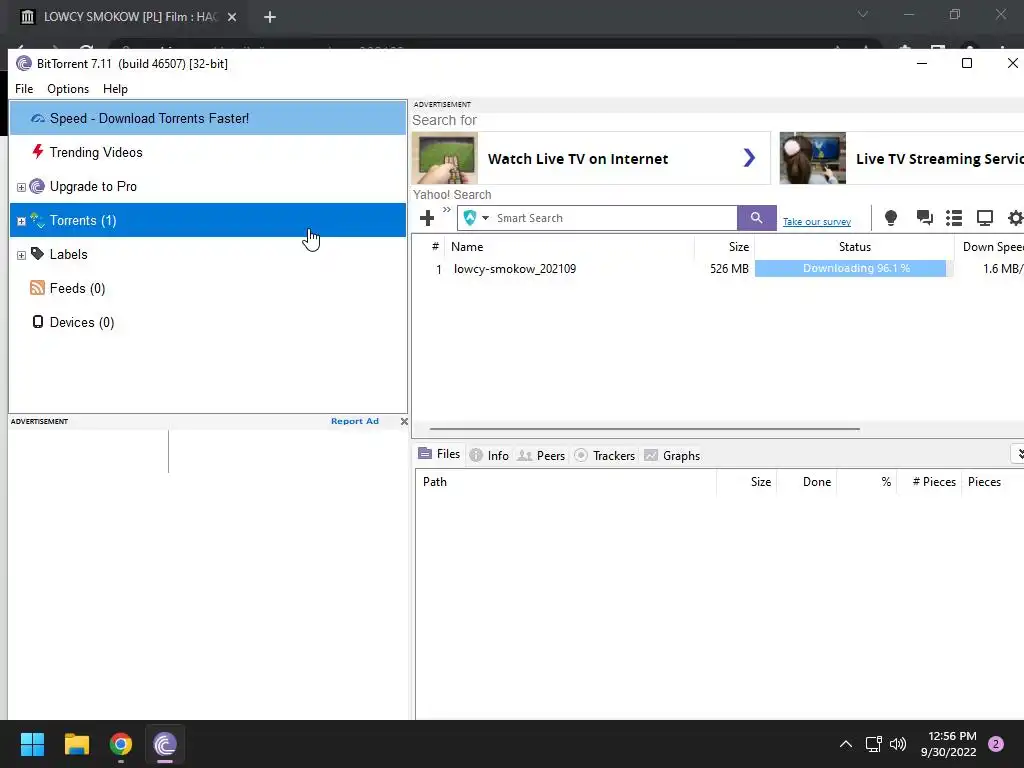1024x768 pixels.
Task: Expand the Labels tree node
Action: [21, 255]
